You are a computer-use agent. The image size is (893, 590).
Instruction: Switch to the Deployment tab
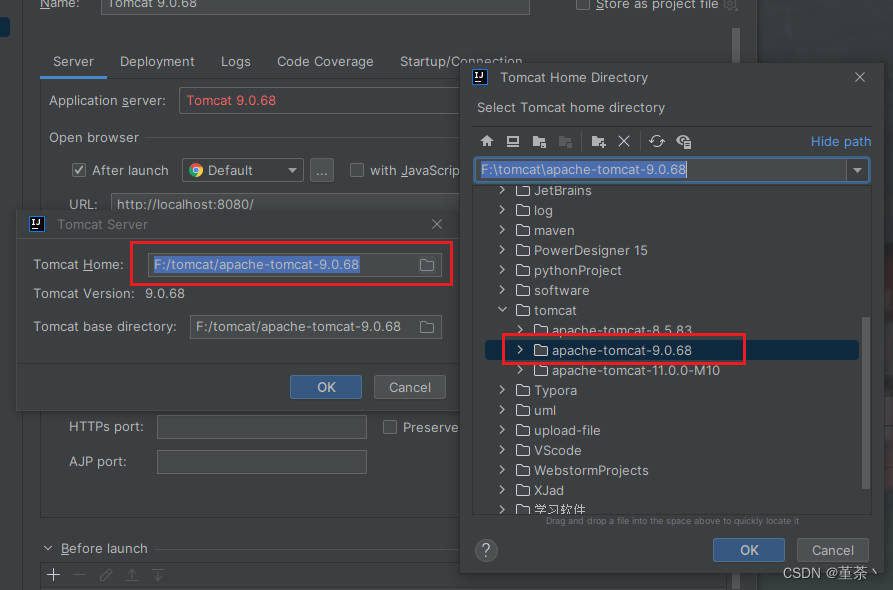(157, 62)
